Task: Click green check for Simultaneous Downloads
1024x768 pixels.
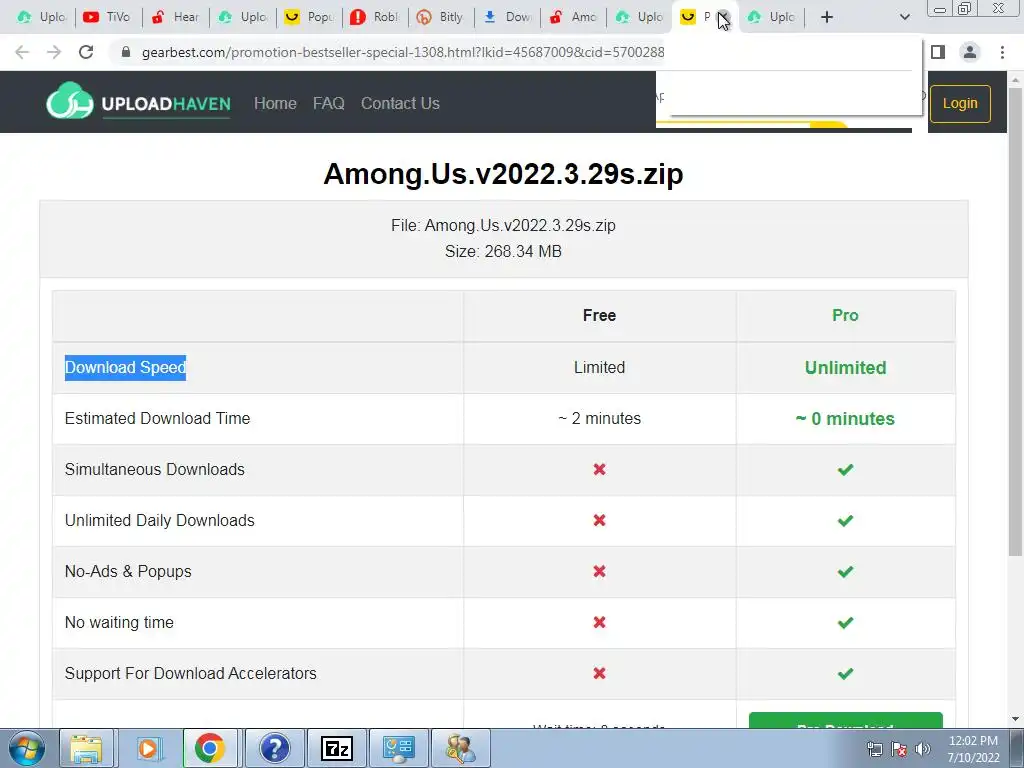Action: point(845,470)
